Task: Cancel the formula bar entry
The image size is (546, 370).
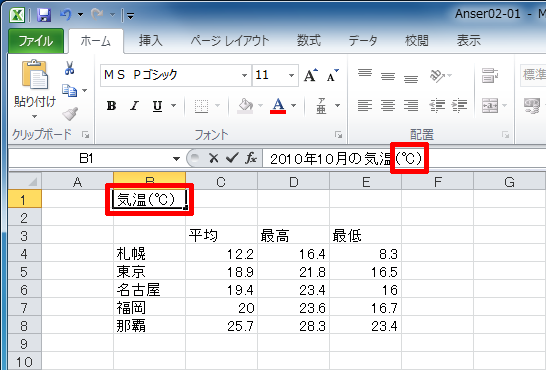Action: [213, 159]
